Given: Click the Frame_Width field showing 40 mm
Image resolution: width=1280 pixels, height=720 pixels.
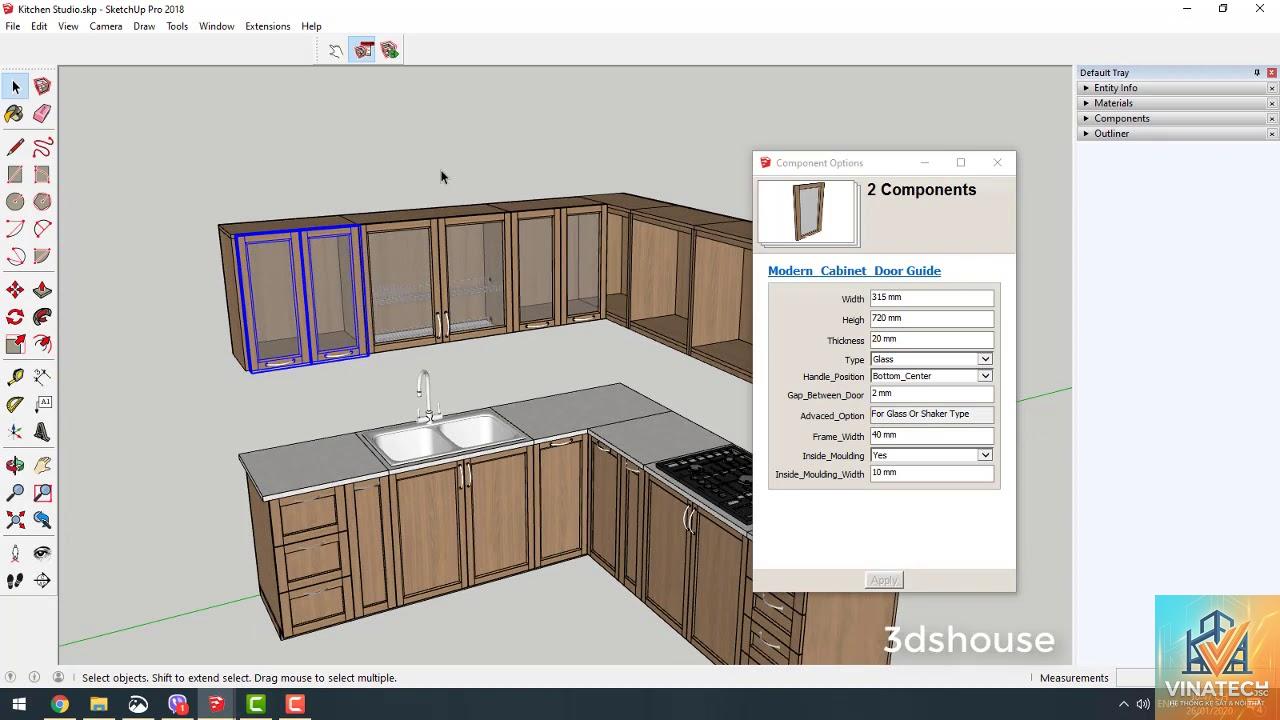Looking at the screenshot, I should click(932, 436).
